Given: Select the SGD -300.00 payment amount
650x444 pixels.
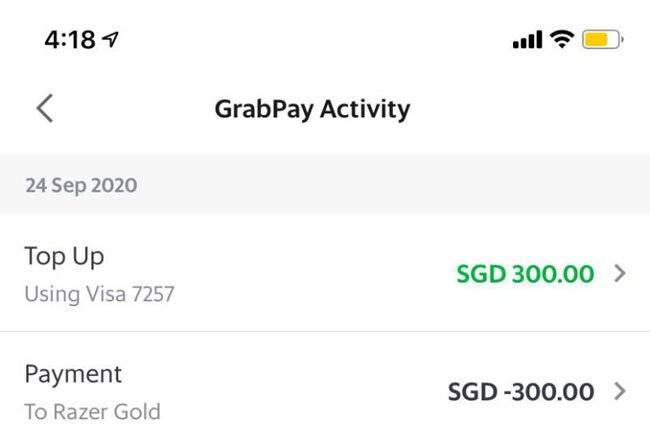Looking at the screenshot, I should (520, 391).
